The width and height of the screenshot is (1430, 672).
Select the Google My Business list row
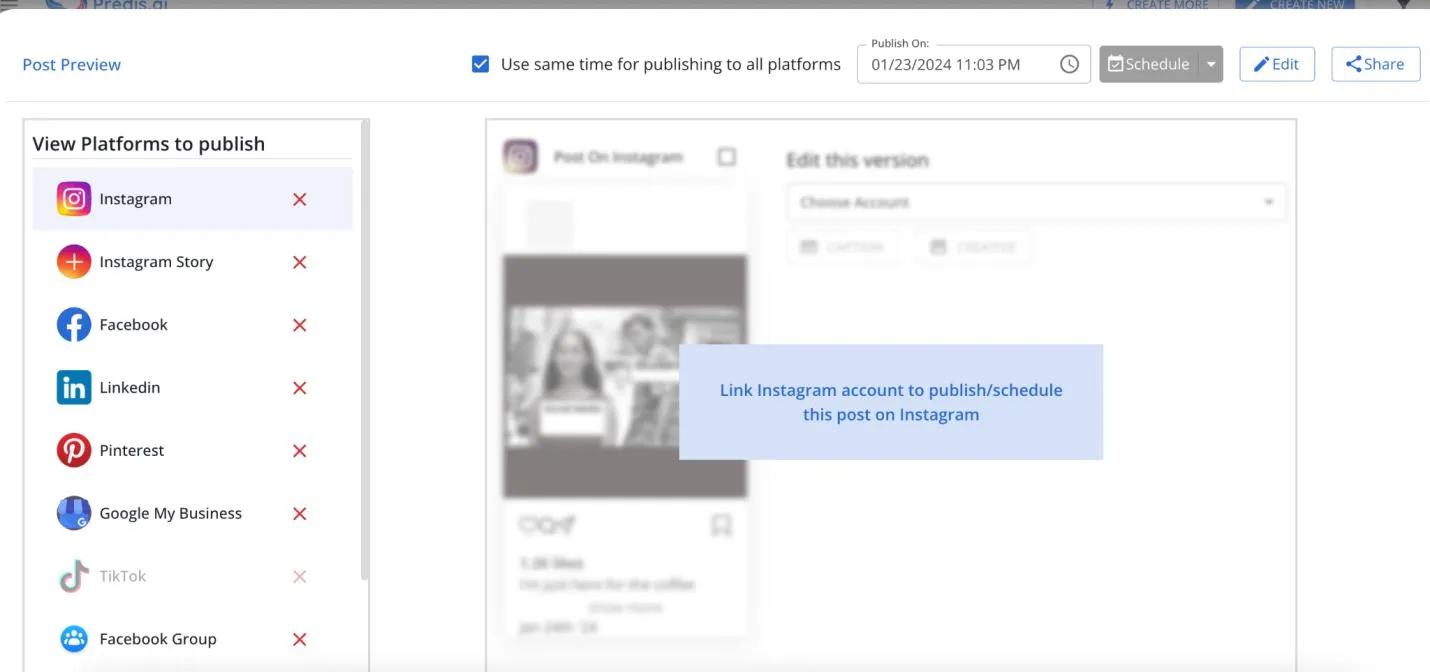(x=192, y=514)
